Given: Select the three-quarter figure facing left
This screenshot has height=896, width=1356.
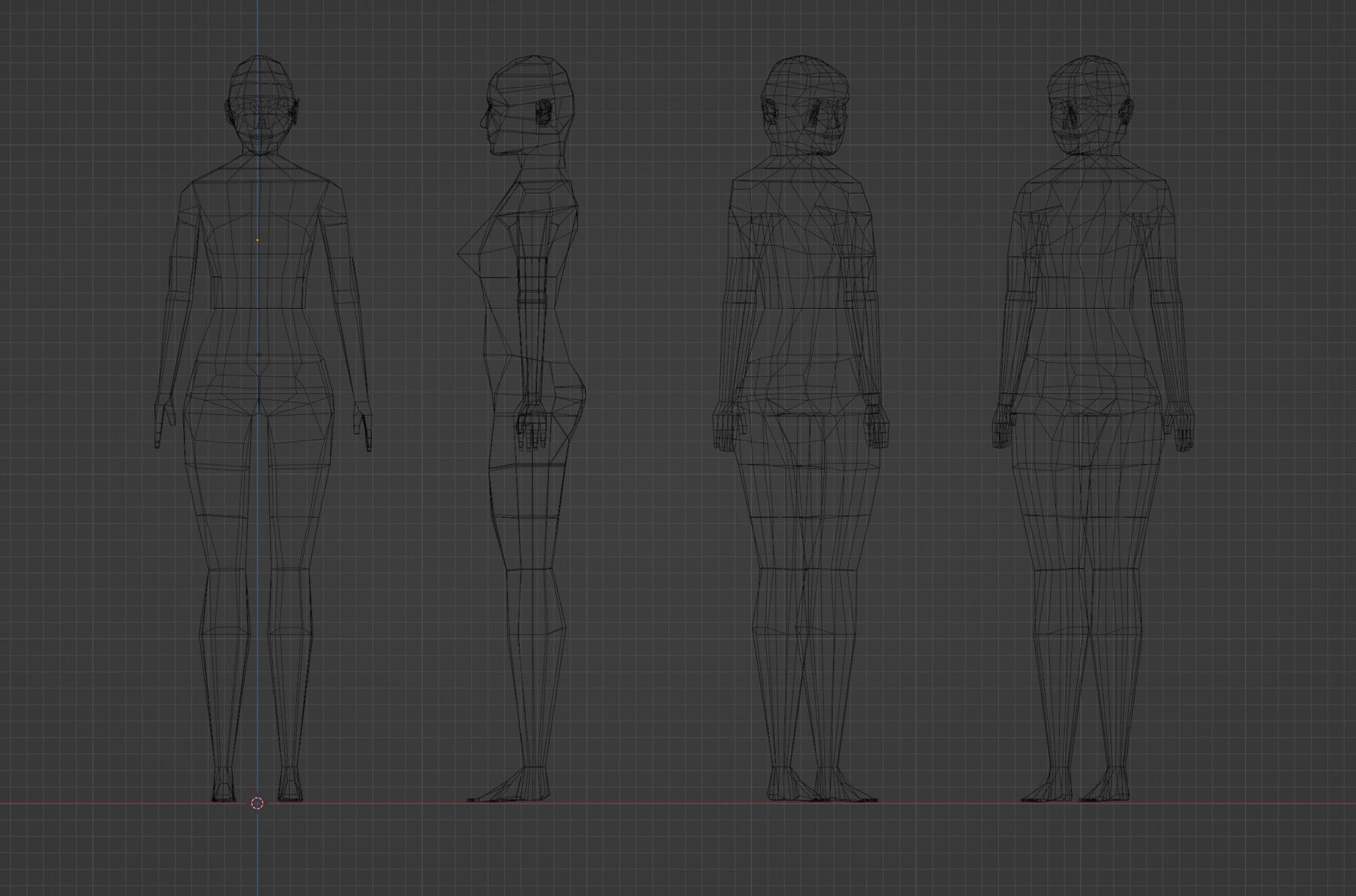Looking at the screenshot, I should tap(1093, 428).
